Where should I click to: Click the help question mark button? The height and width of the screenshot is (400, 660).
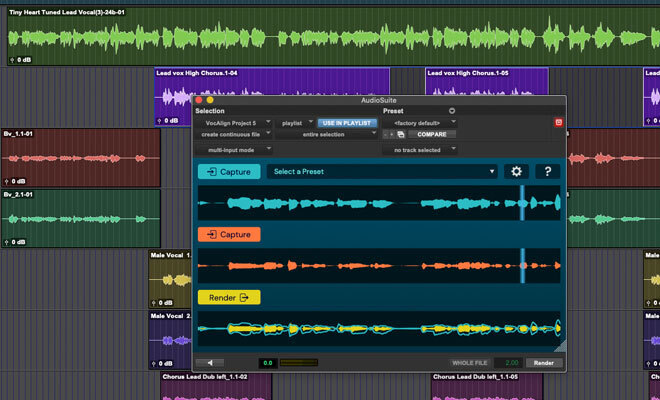click(x=549, y=171)
